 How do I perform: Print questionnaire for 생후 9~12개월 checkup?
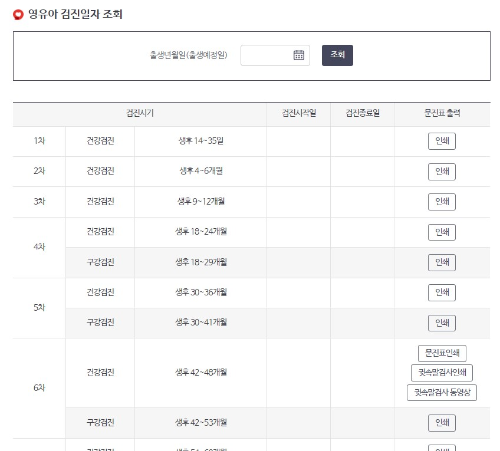(x=442, y=202)
